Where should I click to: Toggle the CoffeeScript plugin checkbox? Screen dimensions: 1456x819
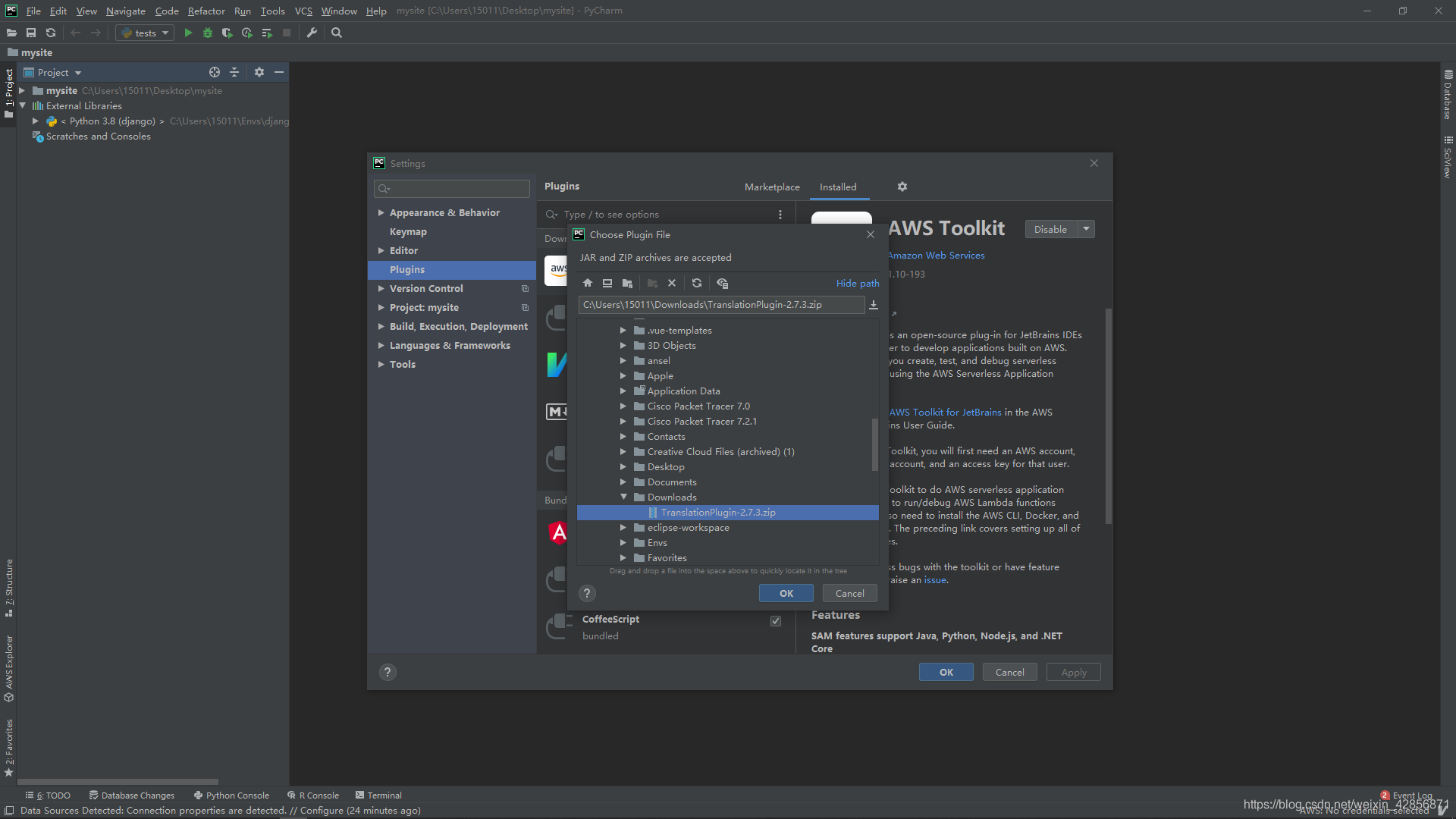click(775, 620)
